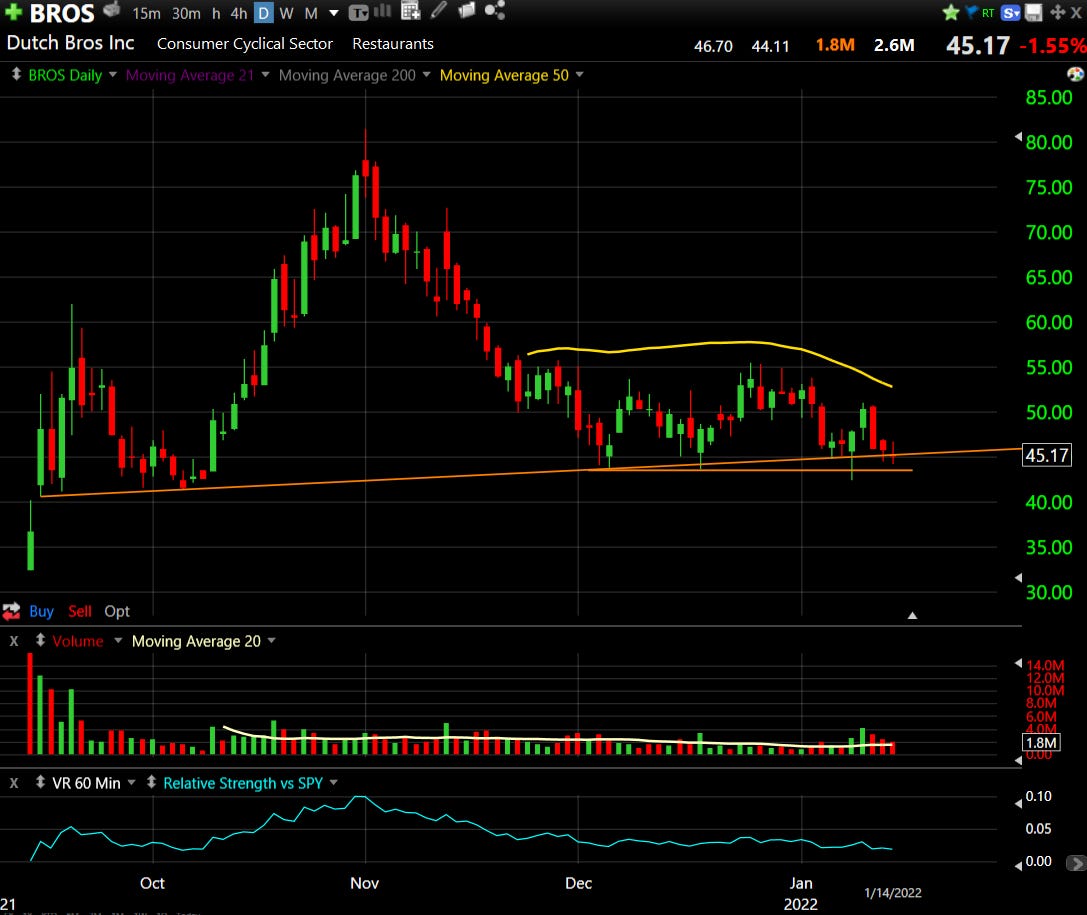
Task: Select the pencil drawing tool
Action: [x=439, y=10]
